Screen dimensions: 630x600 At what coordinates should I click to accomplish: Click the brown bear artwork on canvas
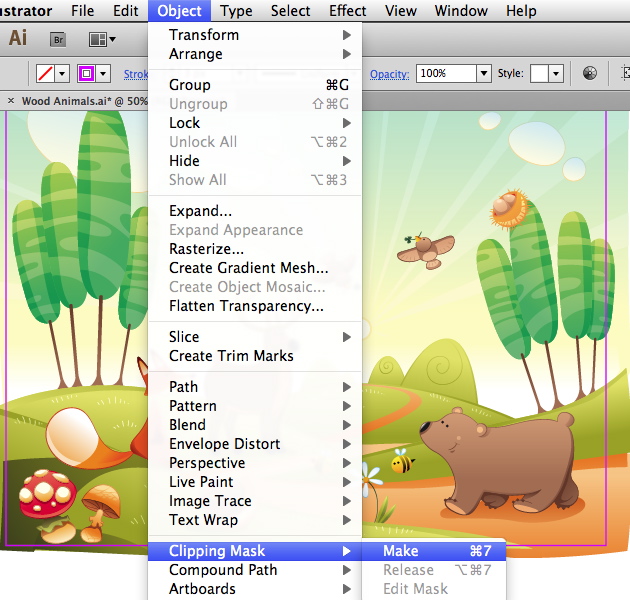[500, 462]
